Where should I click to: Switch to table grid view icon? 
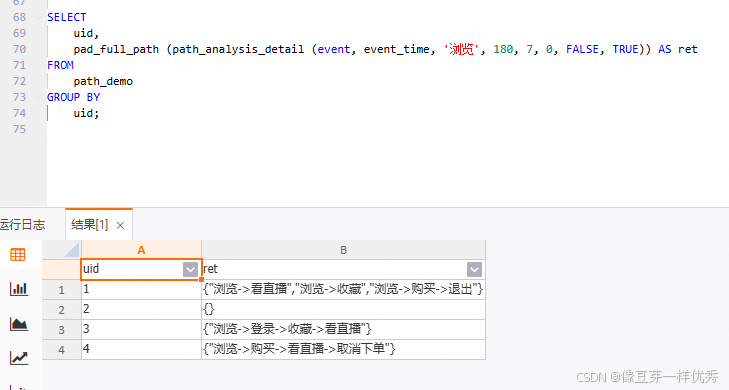pyautogui.click(x=18, y=255)
